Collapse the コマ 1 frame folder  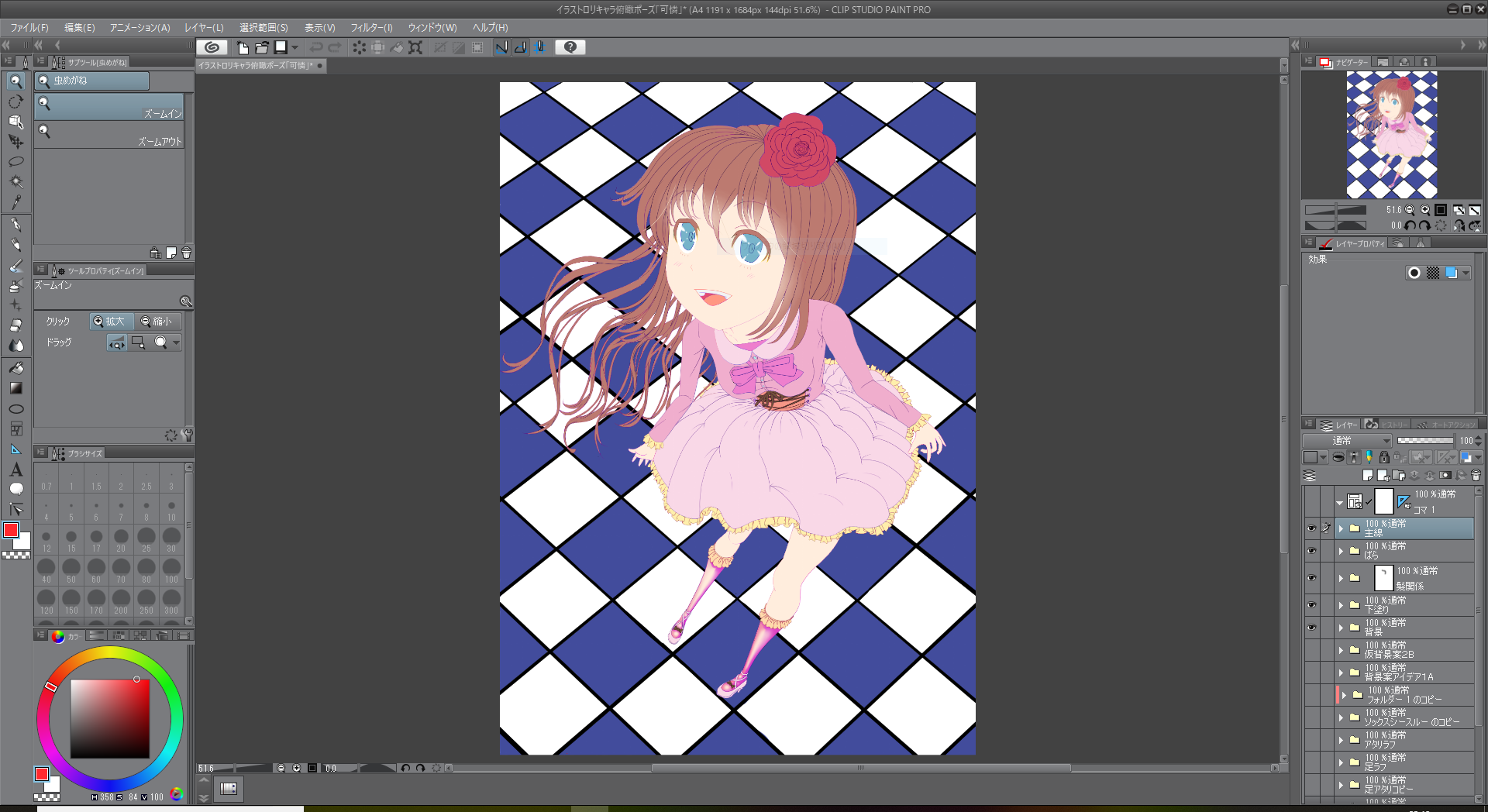pyautogui.click(x=1340, y=502)
